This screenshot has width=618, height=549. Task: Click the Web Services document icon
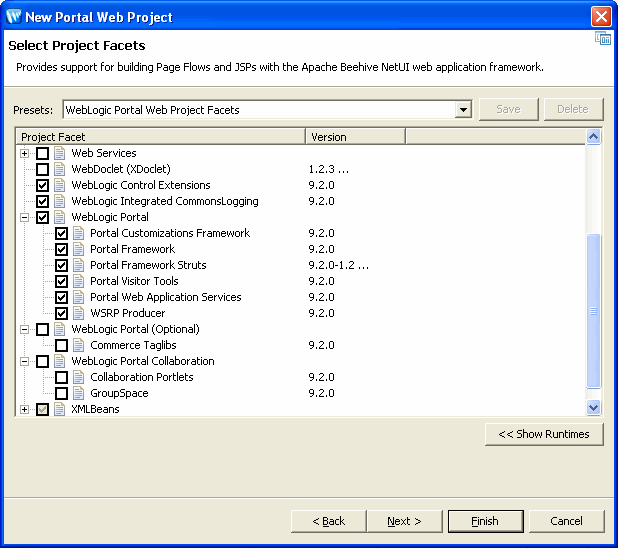pyautogui.click(x=60, y=153)
